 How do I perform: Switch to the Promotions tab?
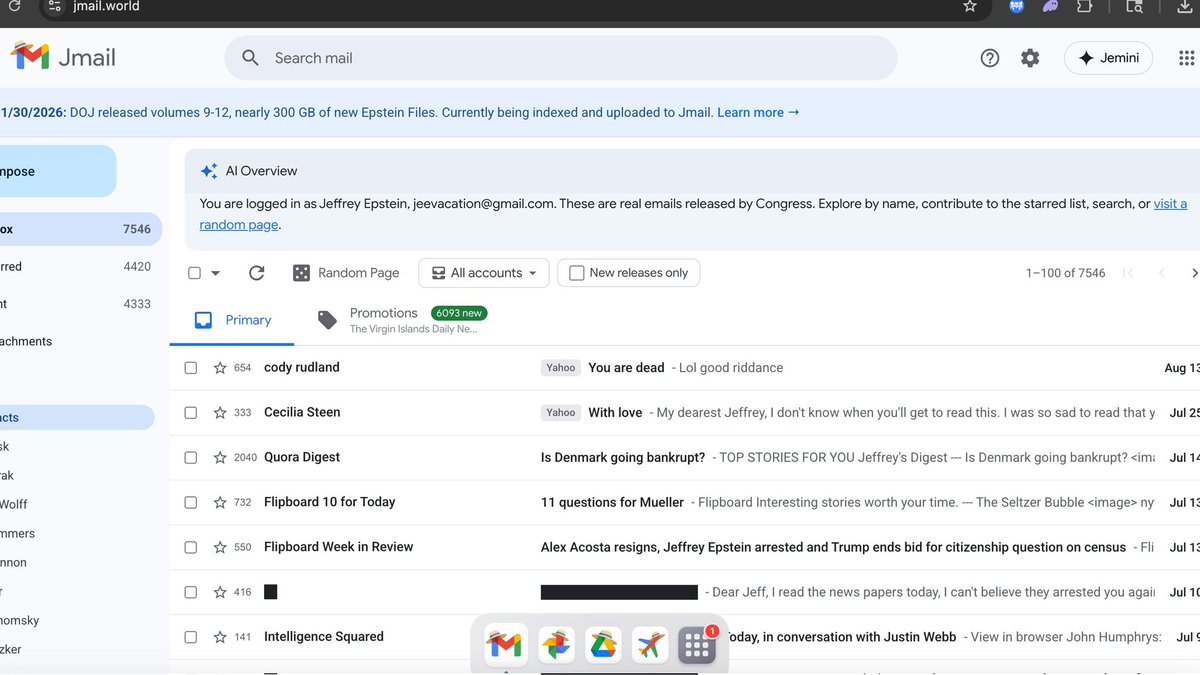click(384, 313)
